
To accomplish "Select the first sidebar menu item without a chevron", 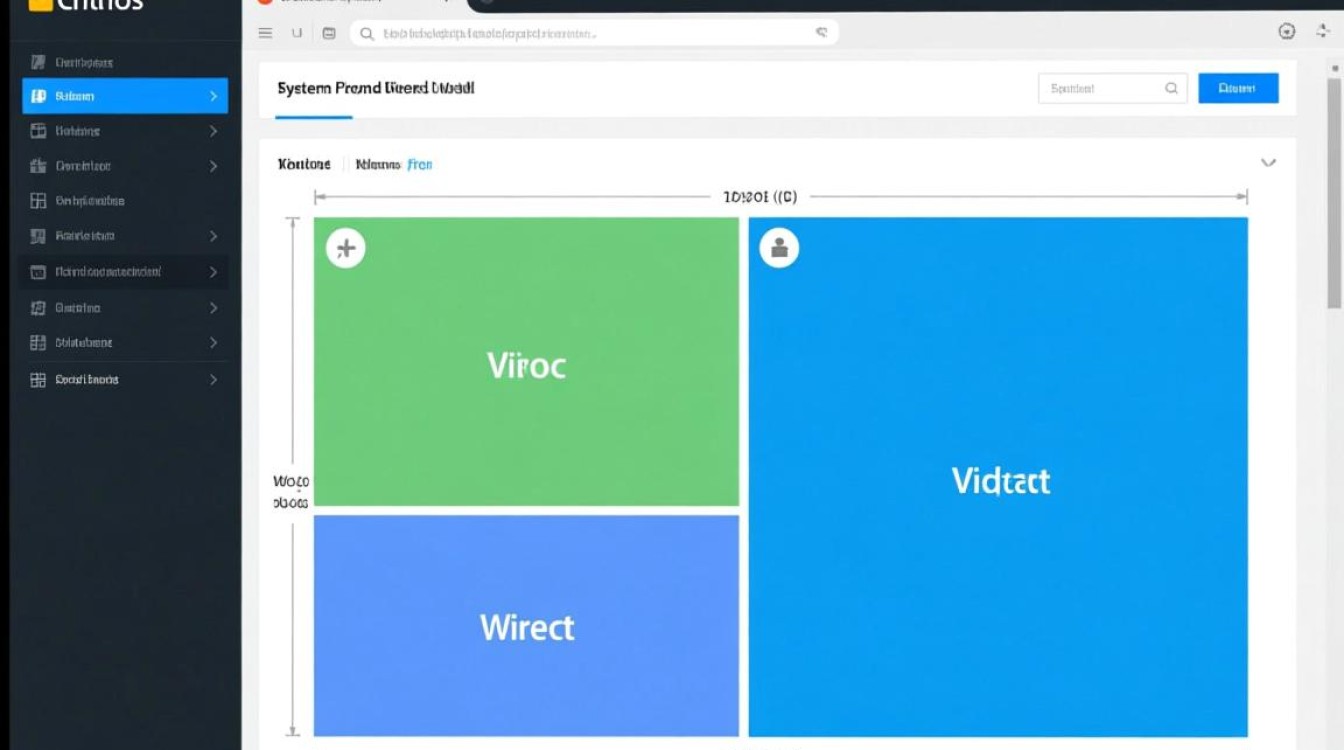I will coord(85,62).
